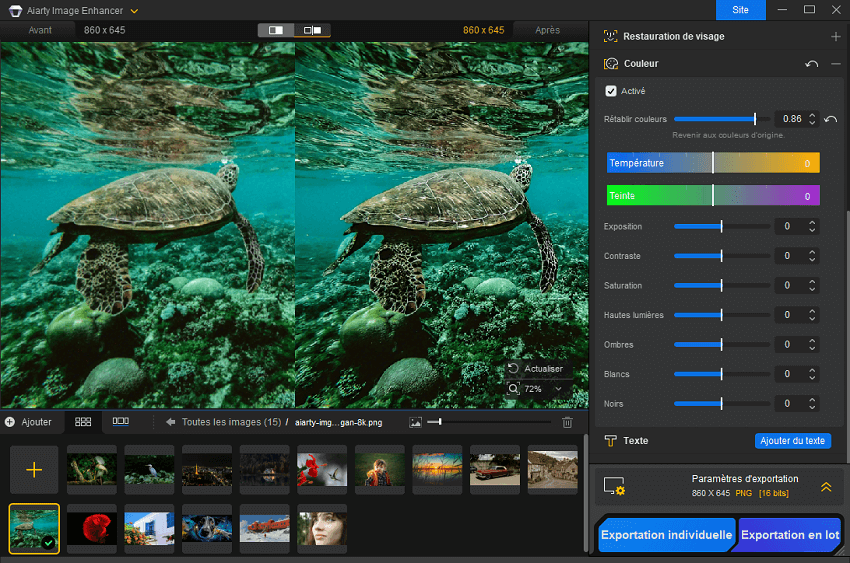Click the trash icon to delete image
The width and height of the screenshot is (850, 563).
567,423
